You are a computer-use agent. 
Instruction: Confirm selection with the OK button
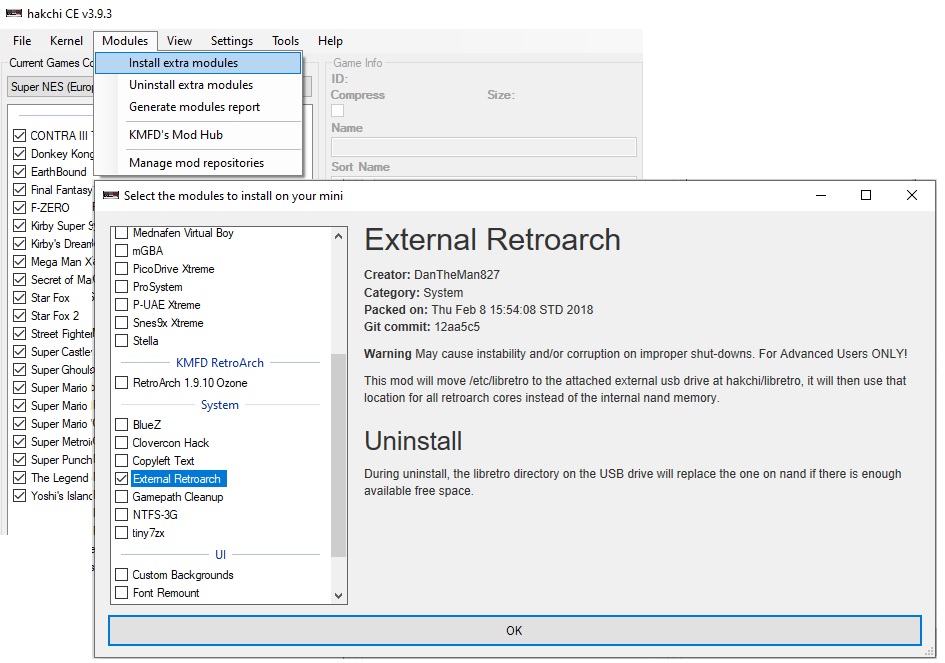coord(515,630)
